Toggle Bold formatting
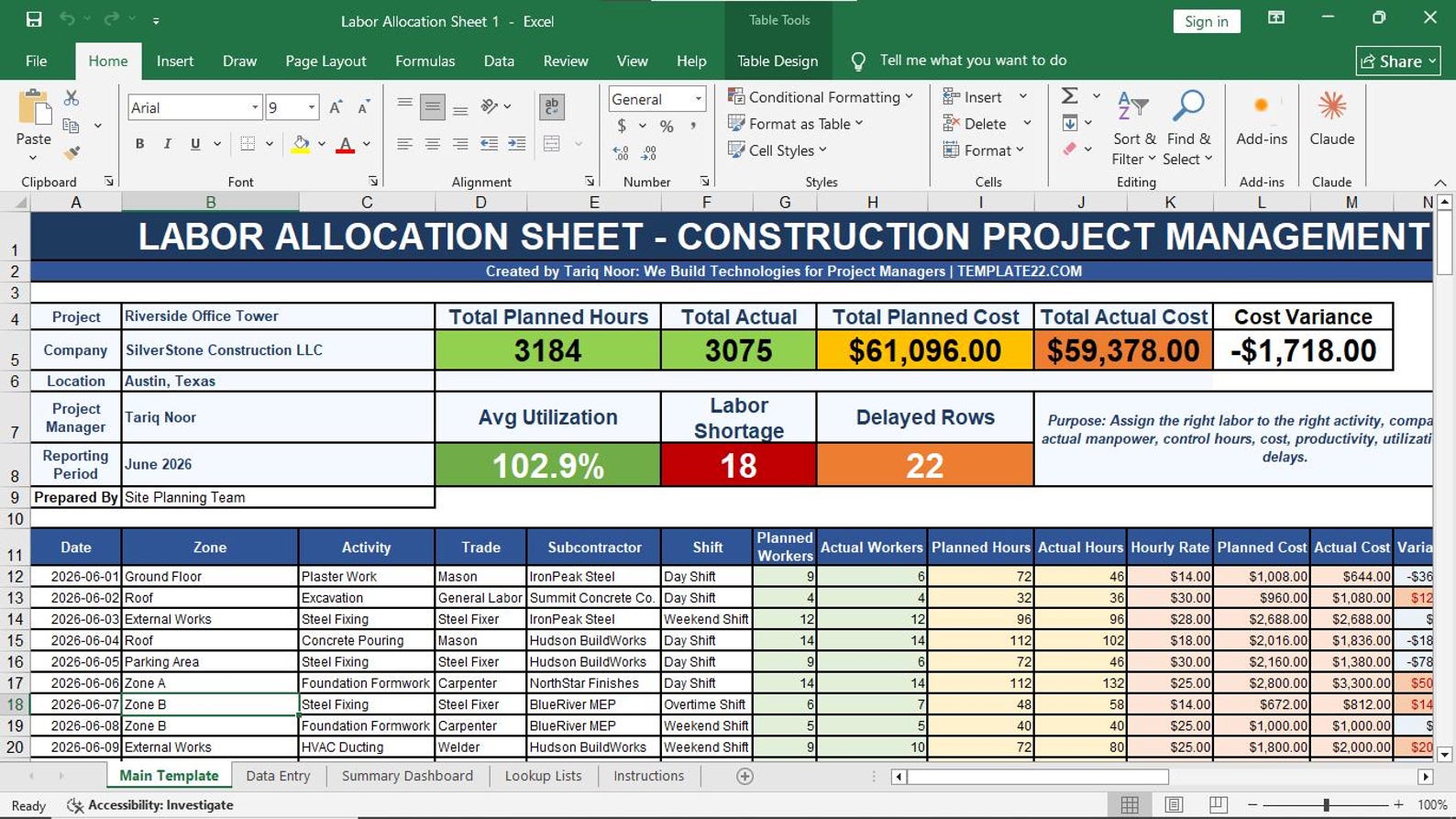 tap(139, 144)
